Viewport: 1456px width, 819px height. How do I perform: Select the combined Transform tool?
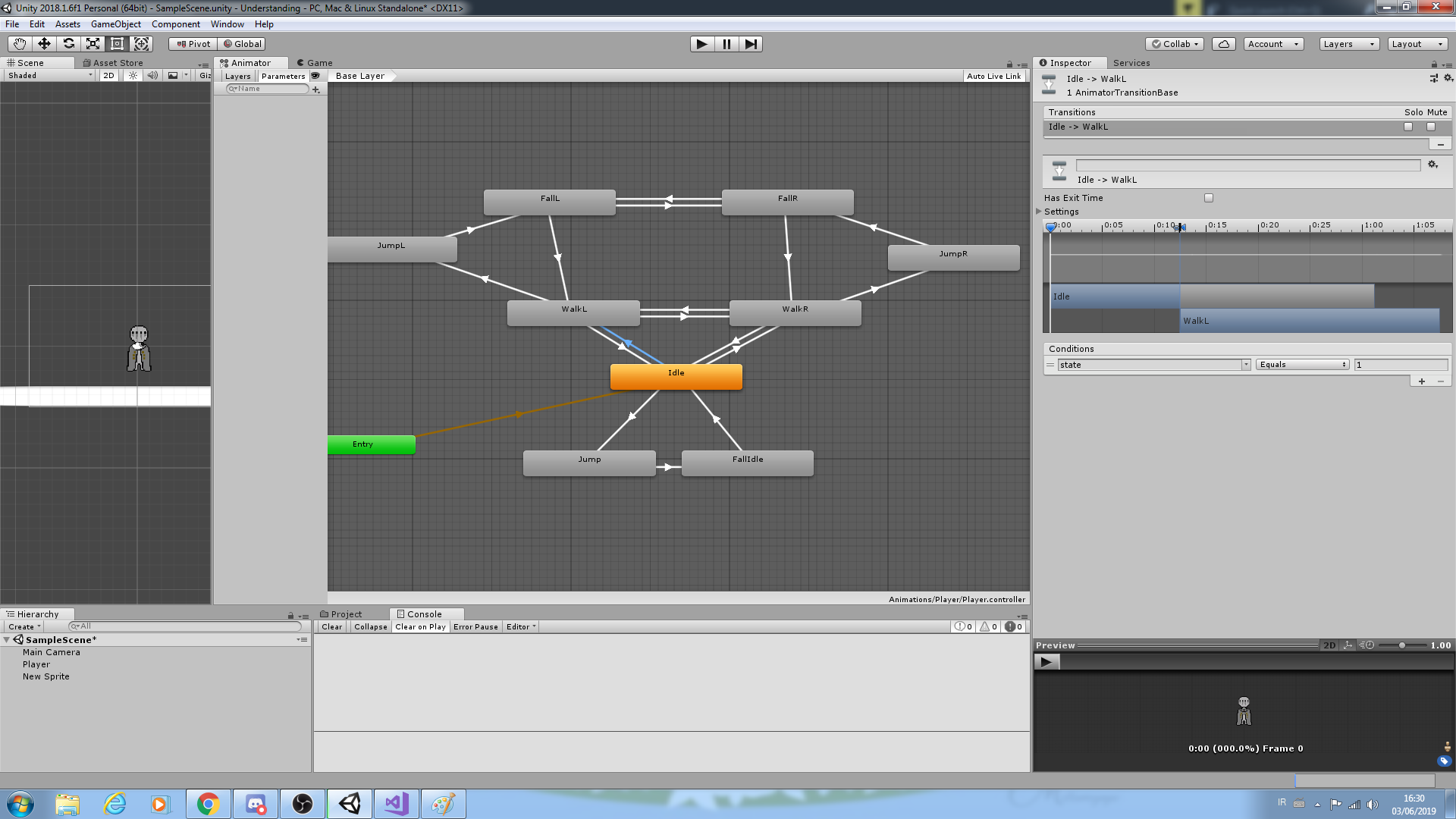[x=141, y=44]
